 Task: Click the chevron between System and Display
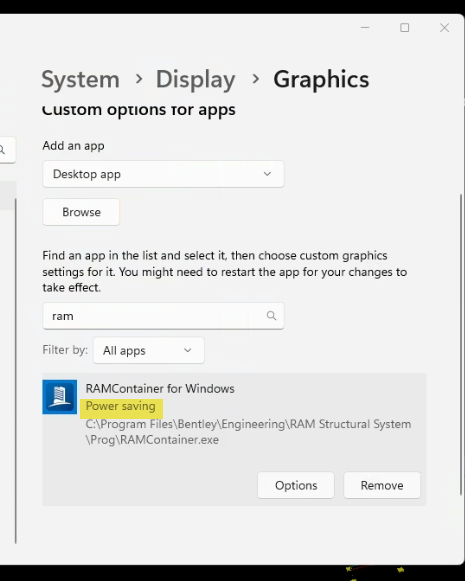click(139, 79)
